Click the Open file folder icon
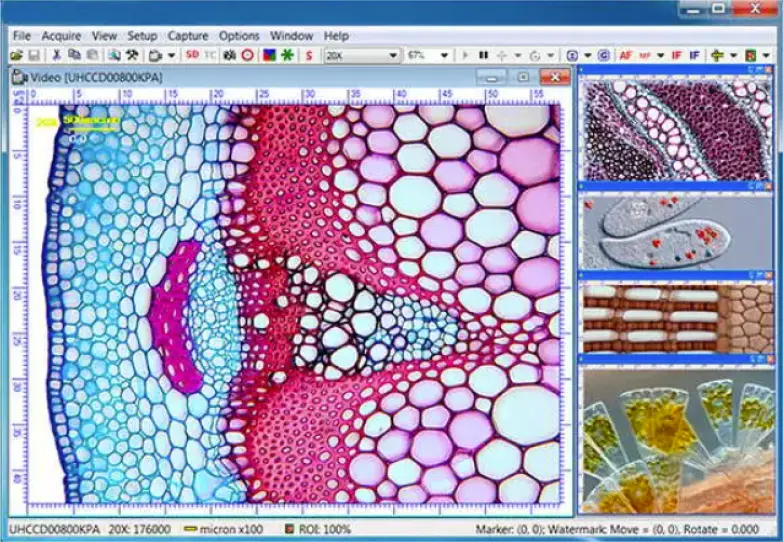Image resolution: width=783 pixels, height=542 pixels. point(16,55)
